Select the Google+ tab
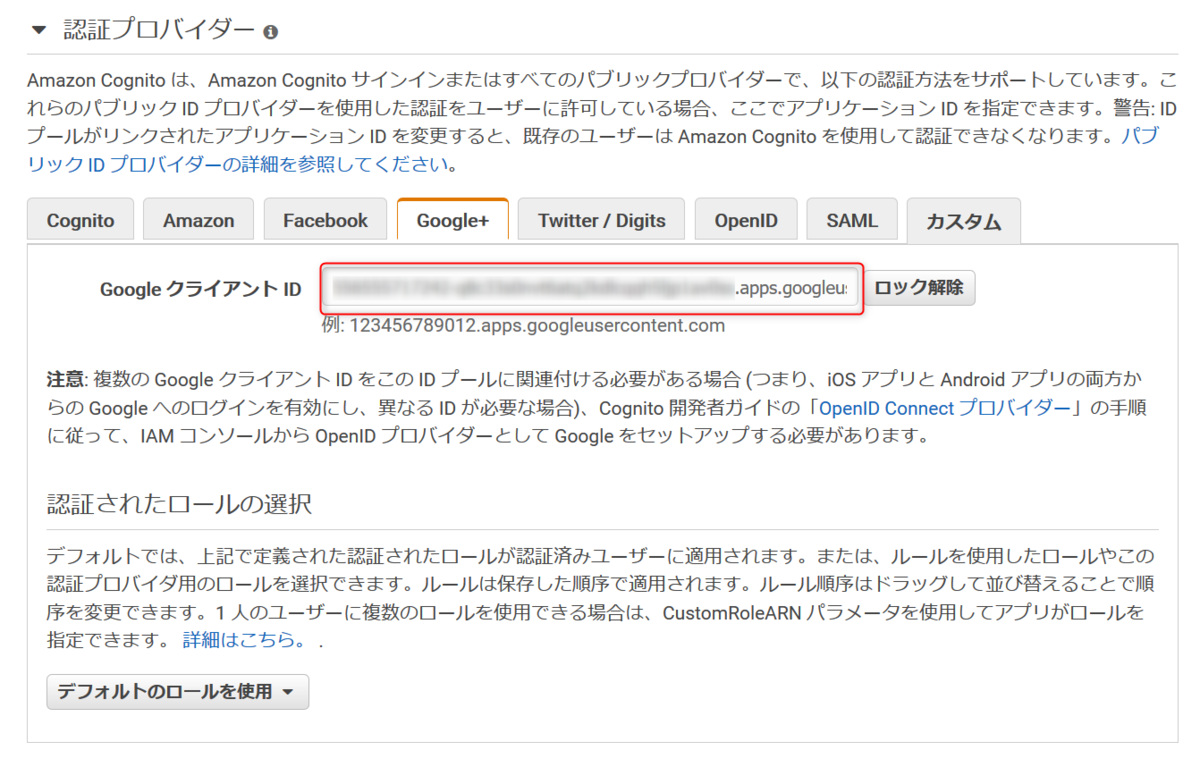The width and height of the screenshot is (1200, 784). pos(453,220)
